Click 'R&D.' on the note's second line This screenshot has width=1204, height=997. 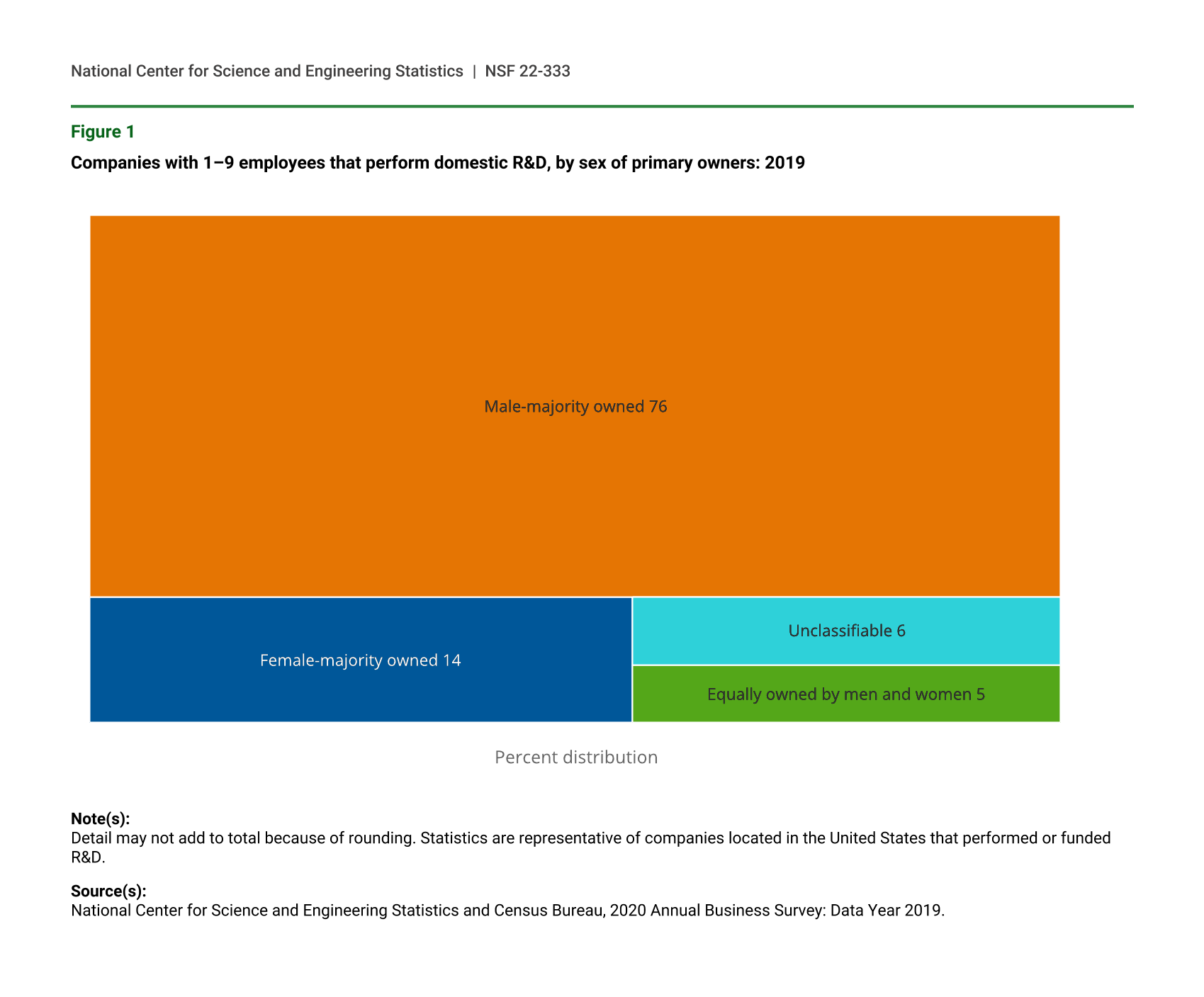point(88,857)
